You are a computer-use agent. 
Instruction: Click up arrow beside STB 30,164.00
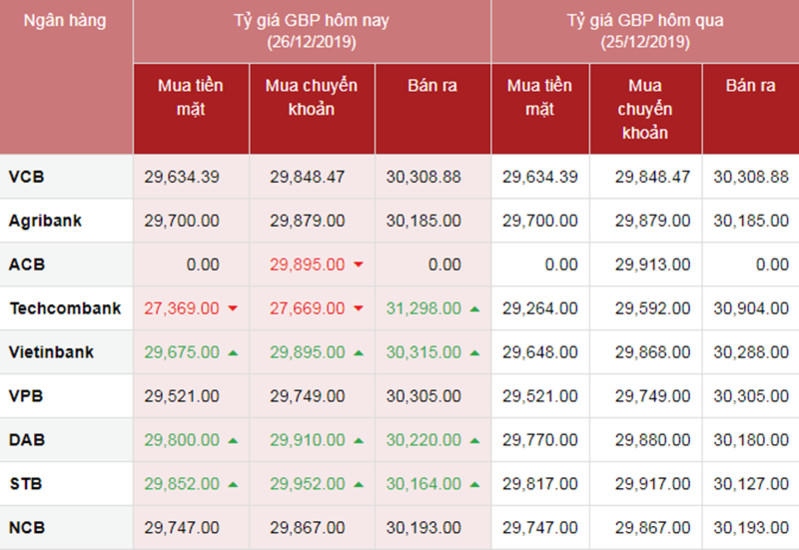(x=474, y=485)
